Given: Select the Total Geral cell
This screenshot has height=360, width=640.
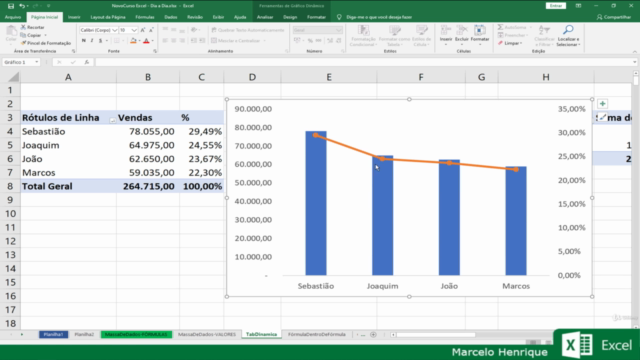Looking at the screenshot, I should coord(68,186).
